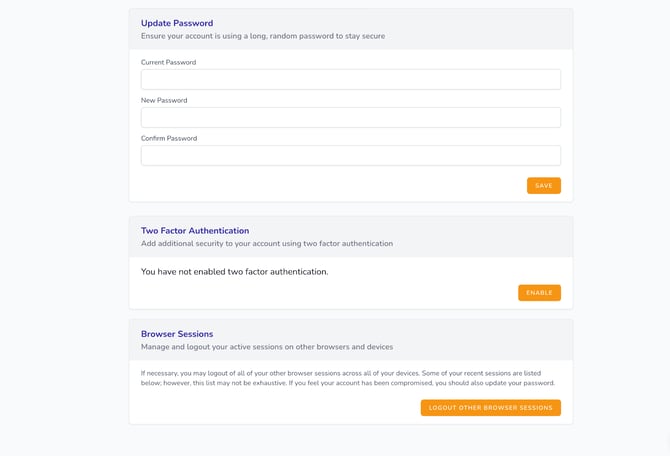Click the browser sessions explanation paragraph
The height and width of the screenshot is (456, 670).
tap(348, 377)
